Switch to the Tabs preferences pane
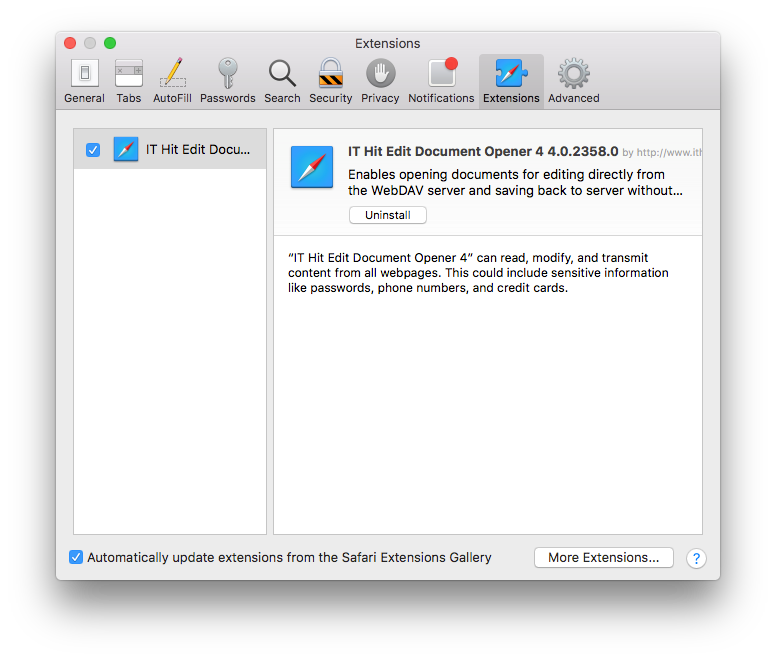Viewport: 776px width, 660px height. click(129, 81)
